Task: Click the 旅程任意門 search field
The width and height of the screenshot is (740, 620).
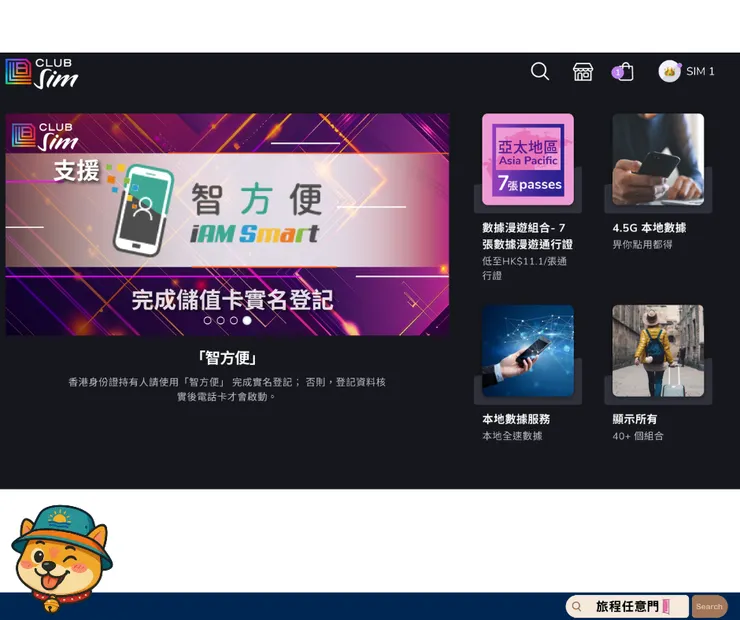Action: 627,606
